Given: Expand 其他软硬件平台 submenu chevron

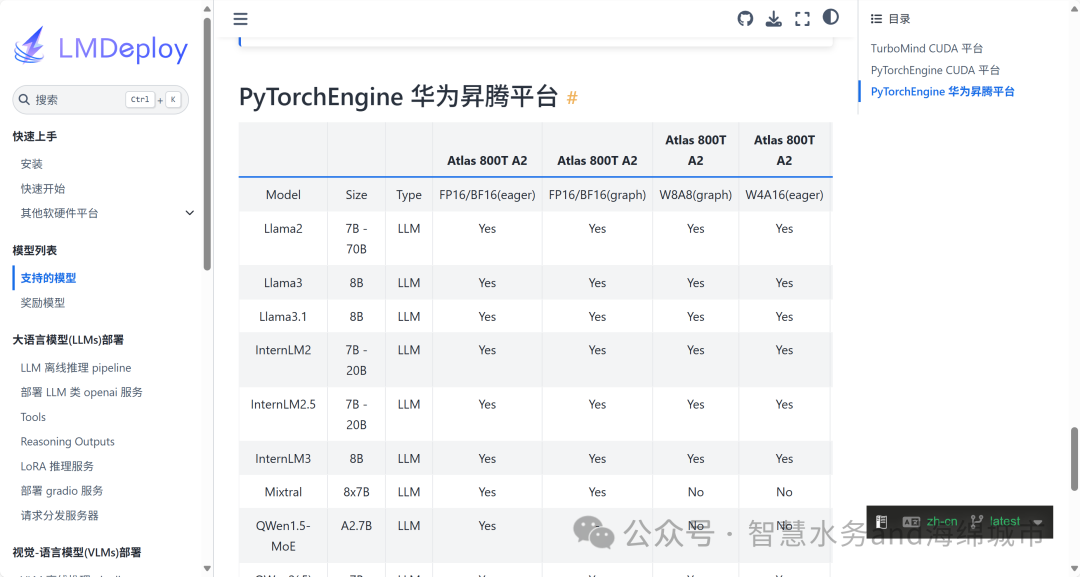Looking at the screenshot, I should [x=189, y=213].
